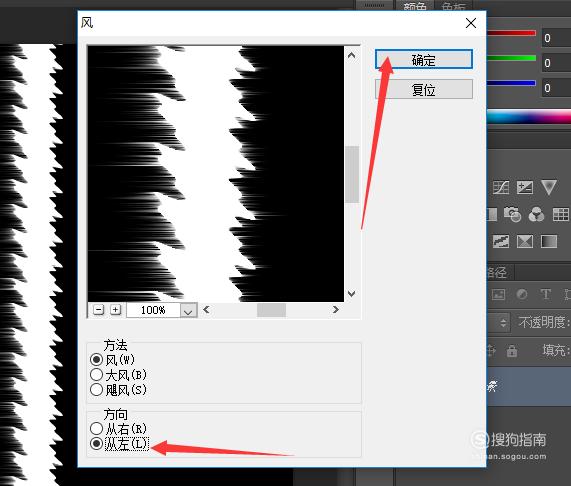Viewport: 571px width, 486px height.
Task: Click the blue channel slider
Action: (511, 83)
